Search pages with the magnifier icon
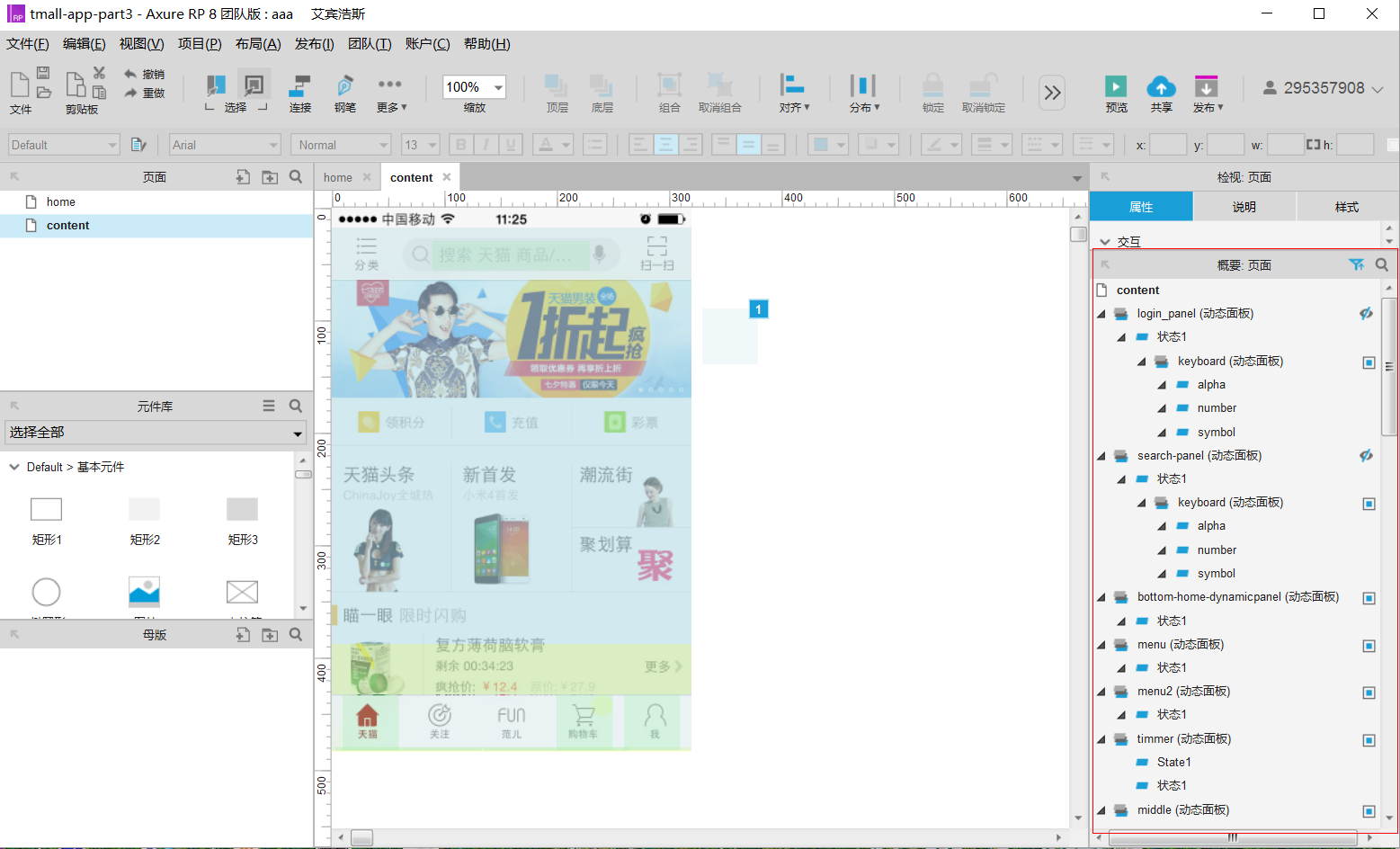 point(296,177)
